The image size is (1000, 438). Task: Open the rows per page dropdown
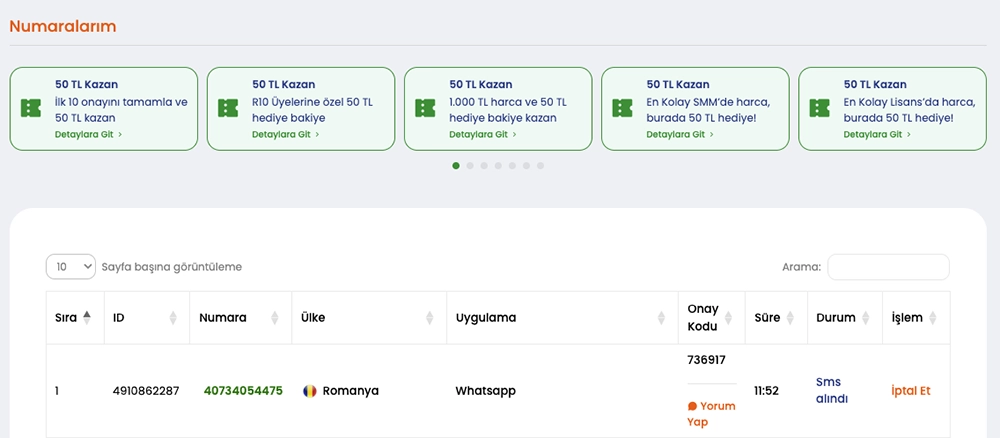[x=71, y=267]
